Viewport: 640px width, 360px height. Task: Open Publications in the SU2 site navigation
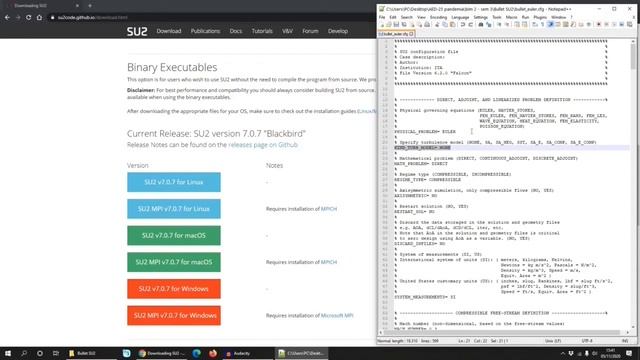(205, 31)
